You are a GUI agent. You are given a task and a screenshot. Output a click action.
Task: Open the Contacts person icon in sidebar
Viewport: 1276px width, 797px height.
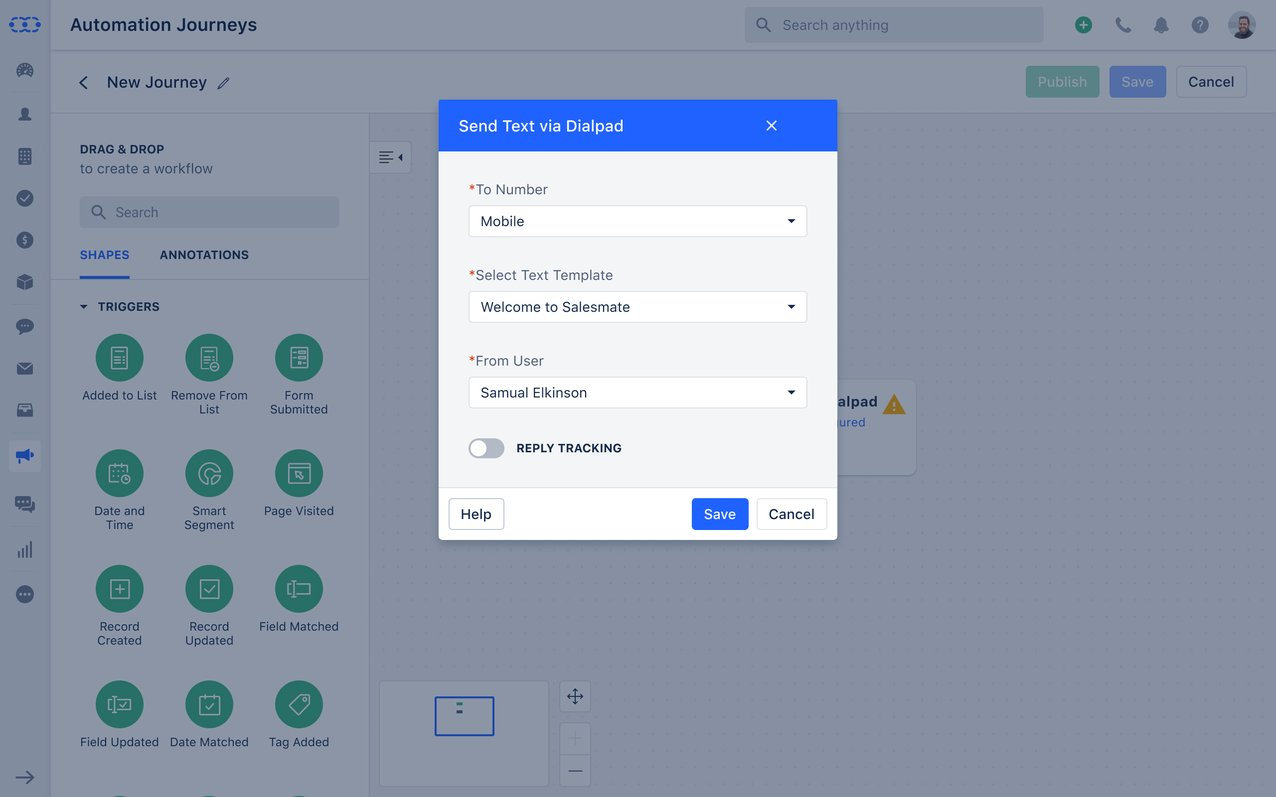click(x=25, y=114)
